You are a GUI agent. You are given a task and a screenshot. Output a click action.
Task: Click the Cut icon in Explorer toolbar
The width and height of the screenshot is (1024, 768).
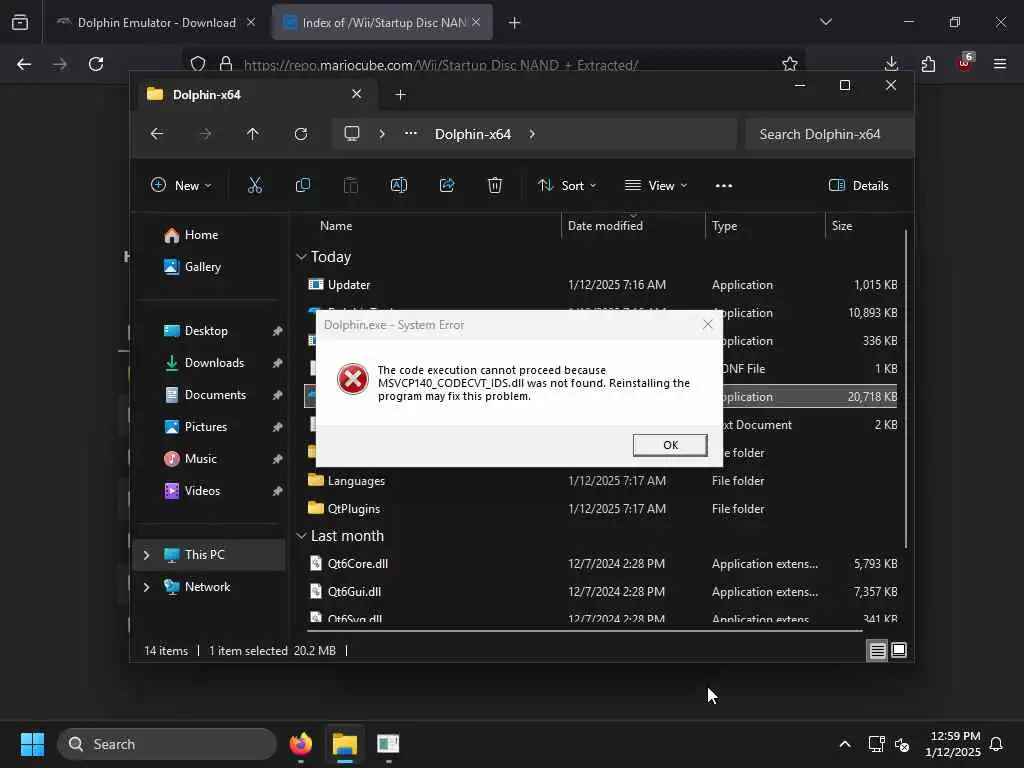255,185
